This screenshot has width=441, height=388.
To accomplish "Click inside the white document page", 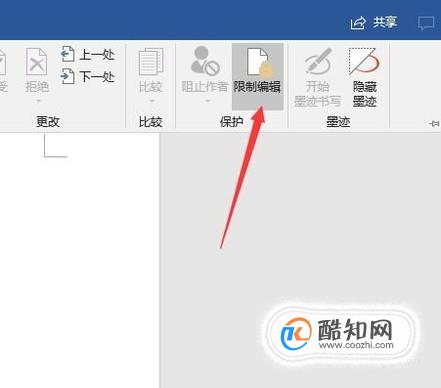I will point(80,260).
